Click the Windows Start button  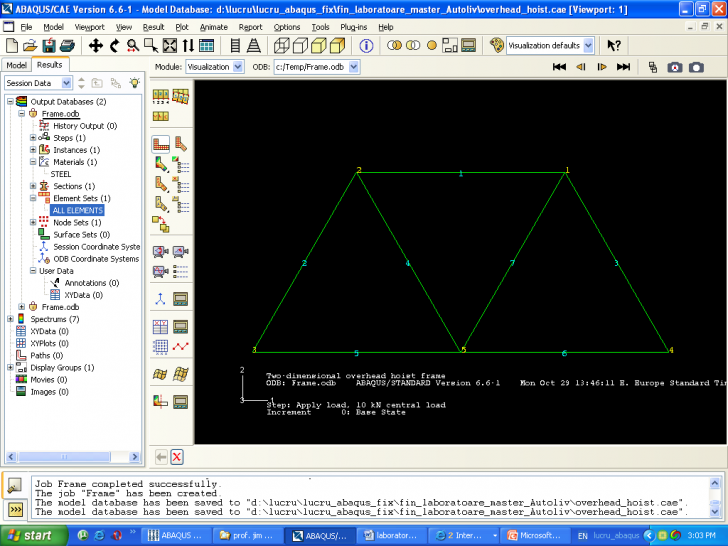point(30,535)
